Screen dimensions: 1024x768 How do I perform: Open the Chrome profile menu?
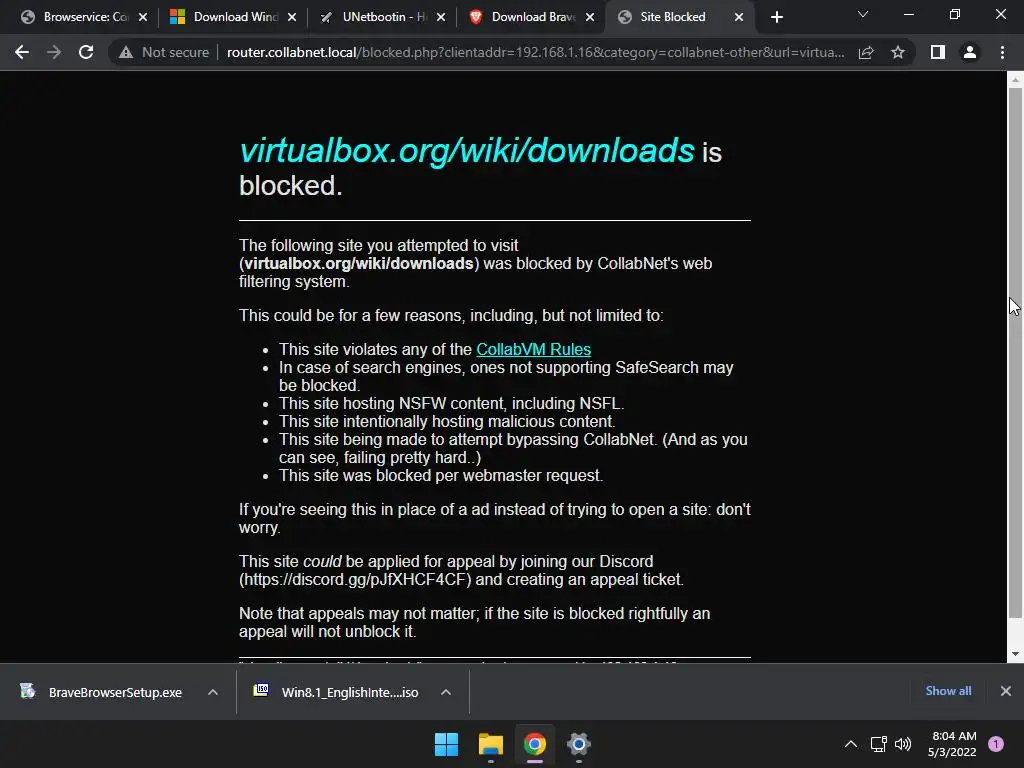click(970, 52)
